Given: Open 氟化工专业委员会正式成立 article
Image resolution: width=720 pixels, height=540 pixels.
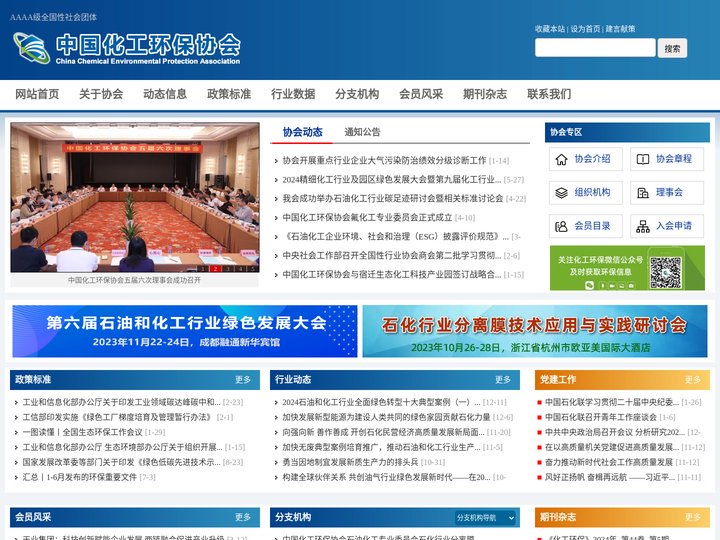Looking at the screenshot, I should tap(367, 218).
